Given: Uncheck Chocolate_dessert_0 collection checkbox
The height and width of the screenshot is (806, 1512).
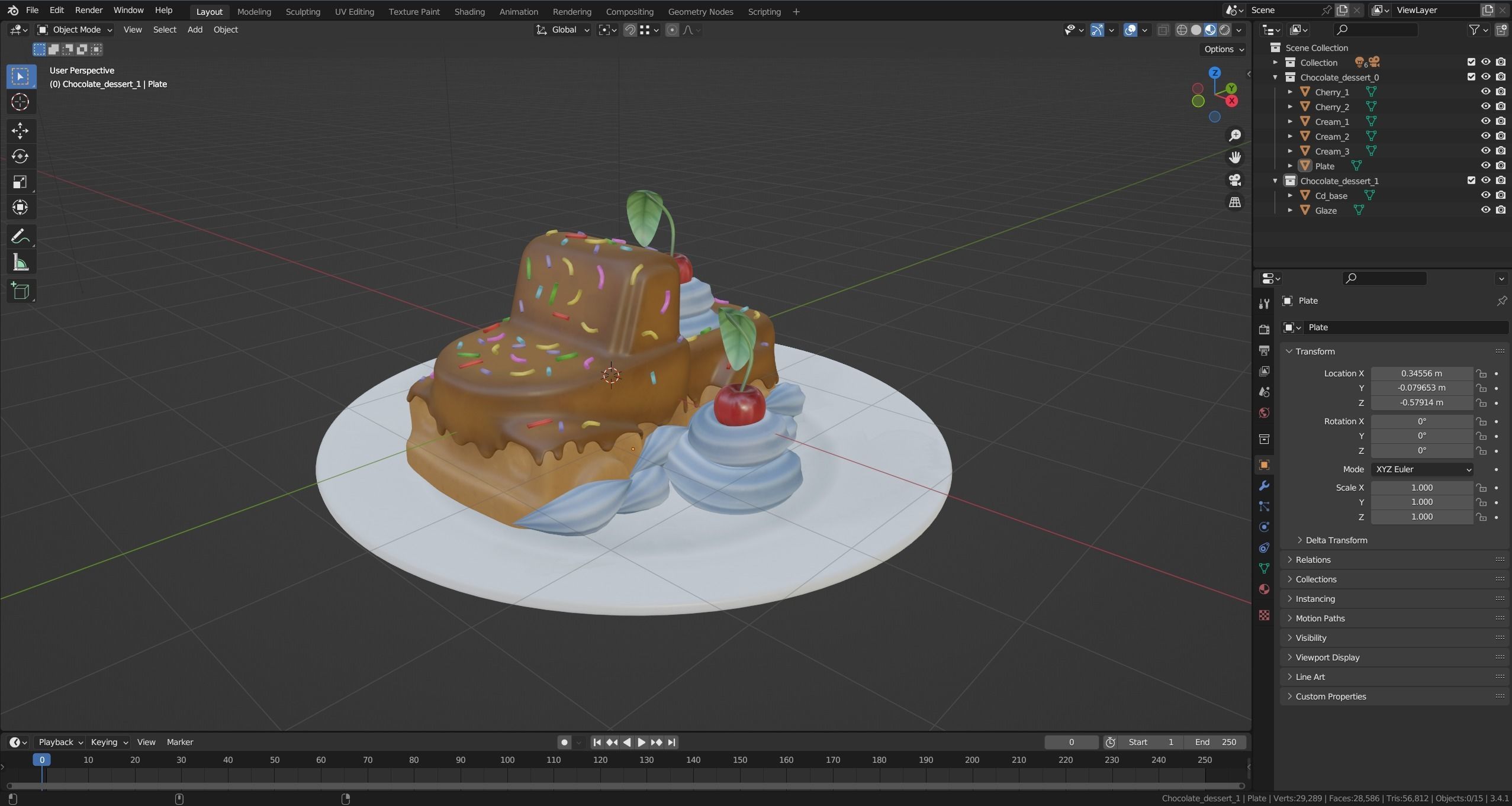Looking at the screenshot, I should click(x=1471, y=77).
